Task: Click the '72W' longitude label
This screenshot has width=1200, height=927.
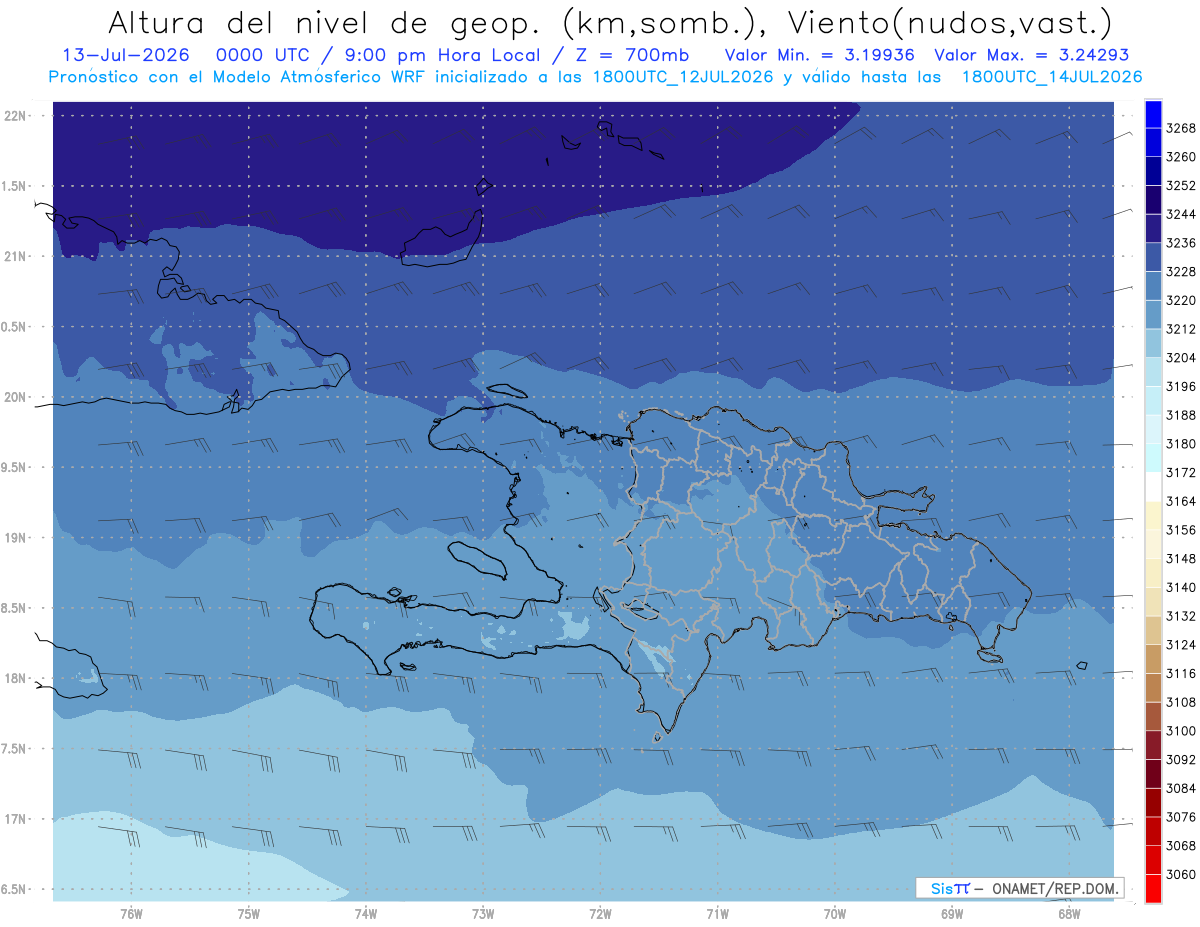Action: pos(601,914)
